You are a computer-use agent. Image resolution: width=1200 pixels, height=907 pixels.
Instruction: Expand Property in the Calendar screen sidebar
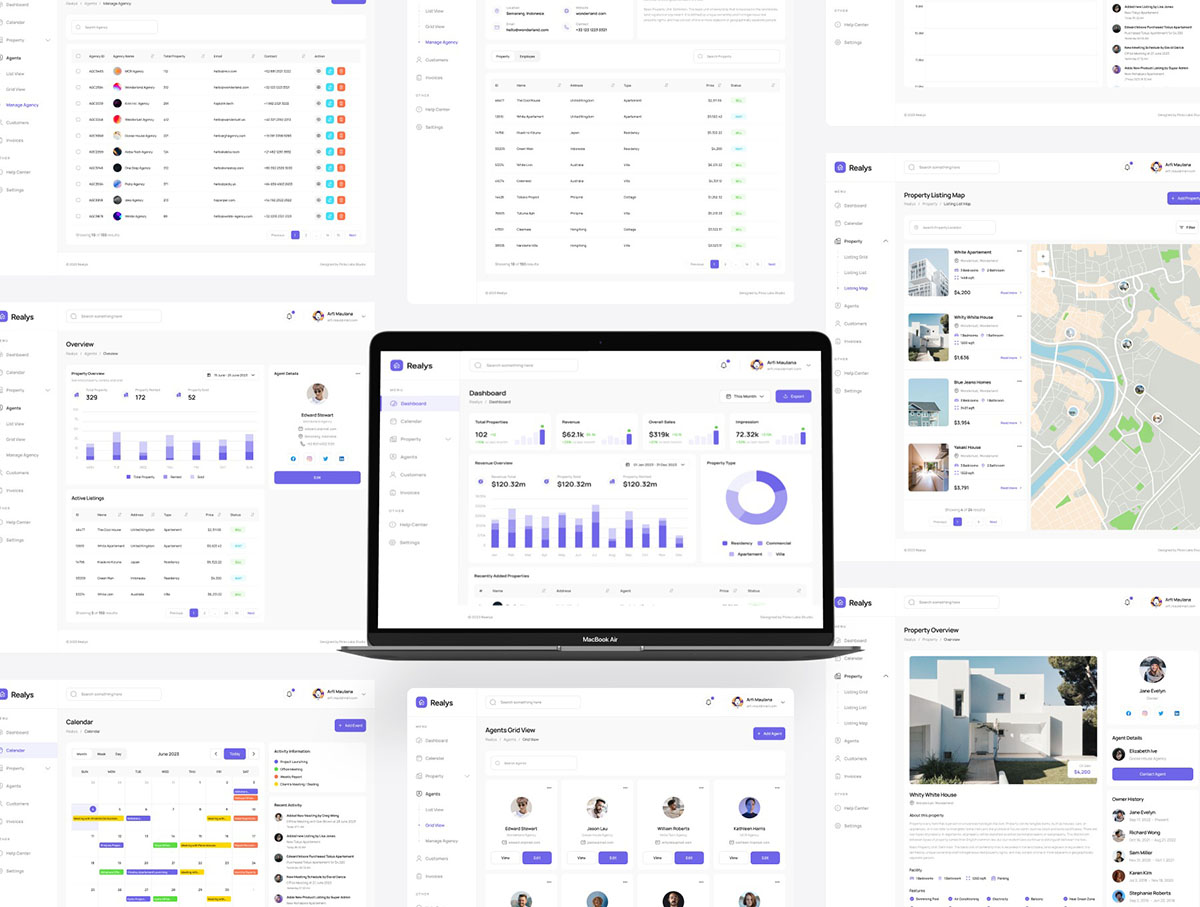[48, 768]
